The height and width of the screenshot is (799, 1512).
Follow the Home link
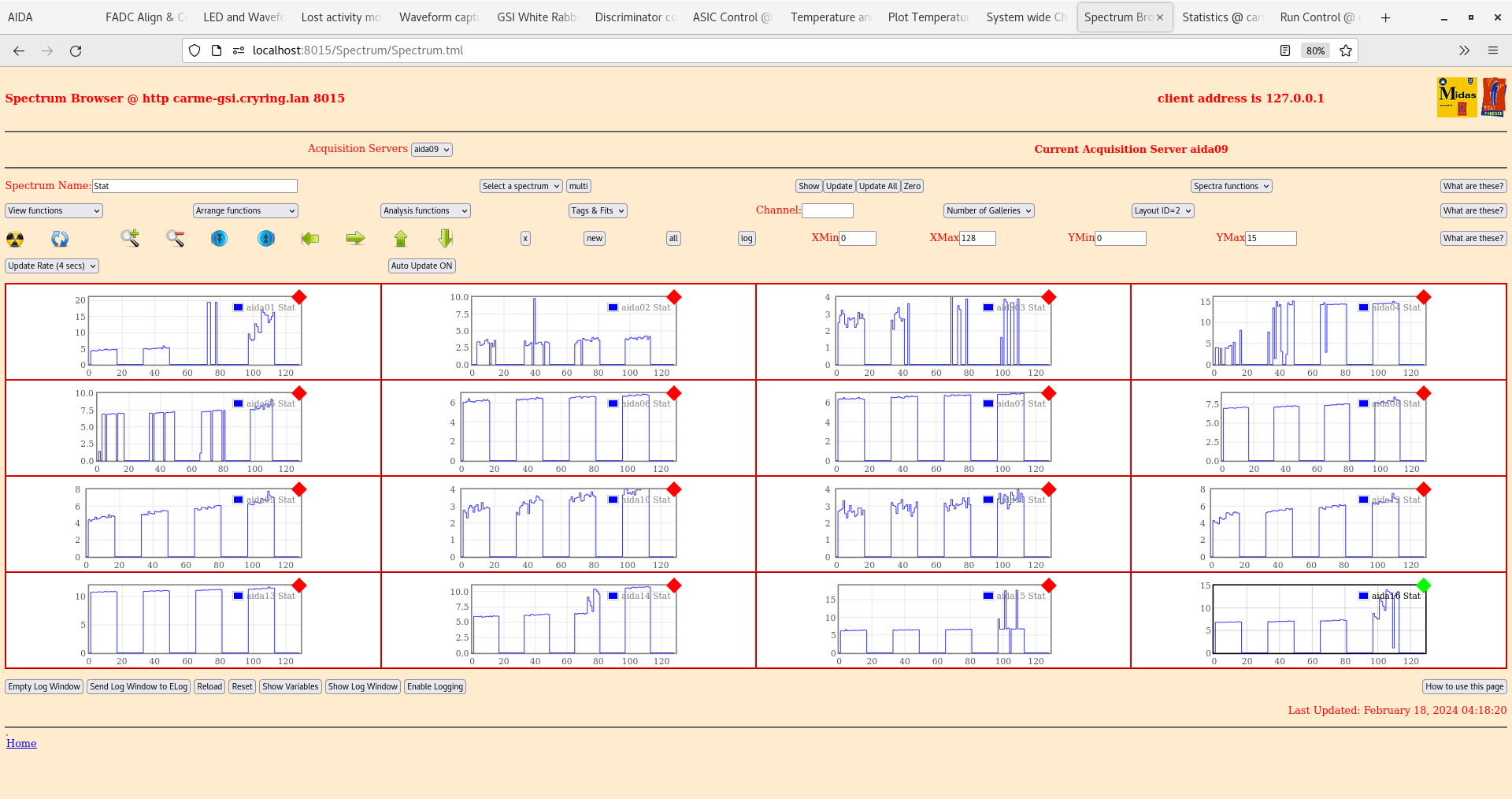click(x=21, y=743)
